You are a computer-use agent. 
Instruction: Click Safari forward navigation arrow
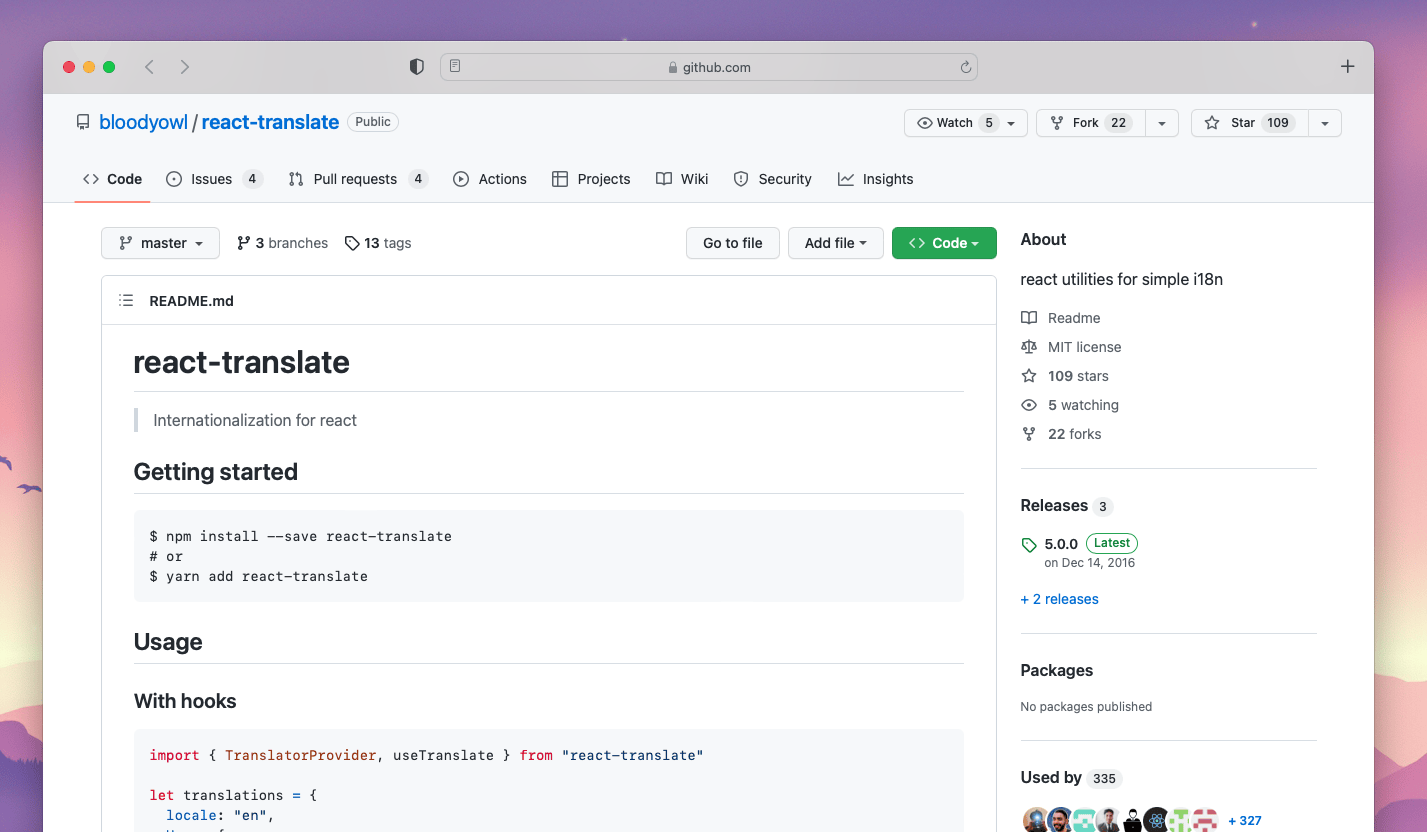click(x=185, y=67)
